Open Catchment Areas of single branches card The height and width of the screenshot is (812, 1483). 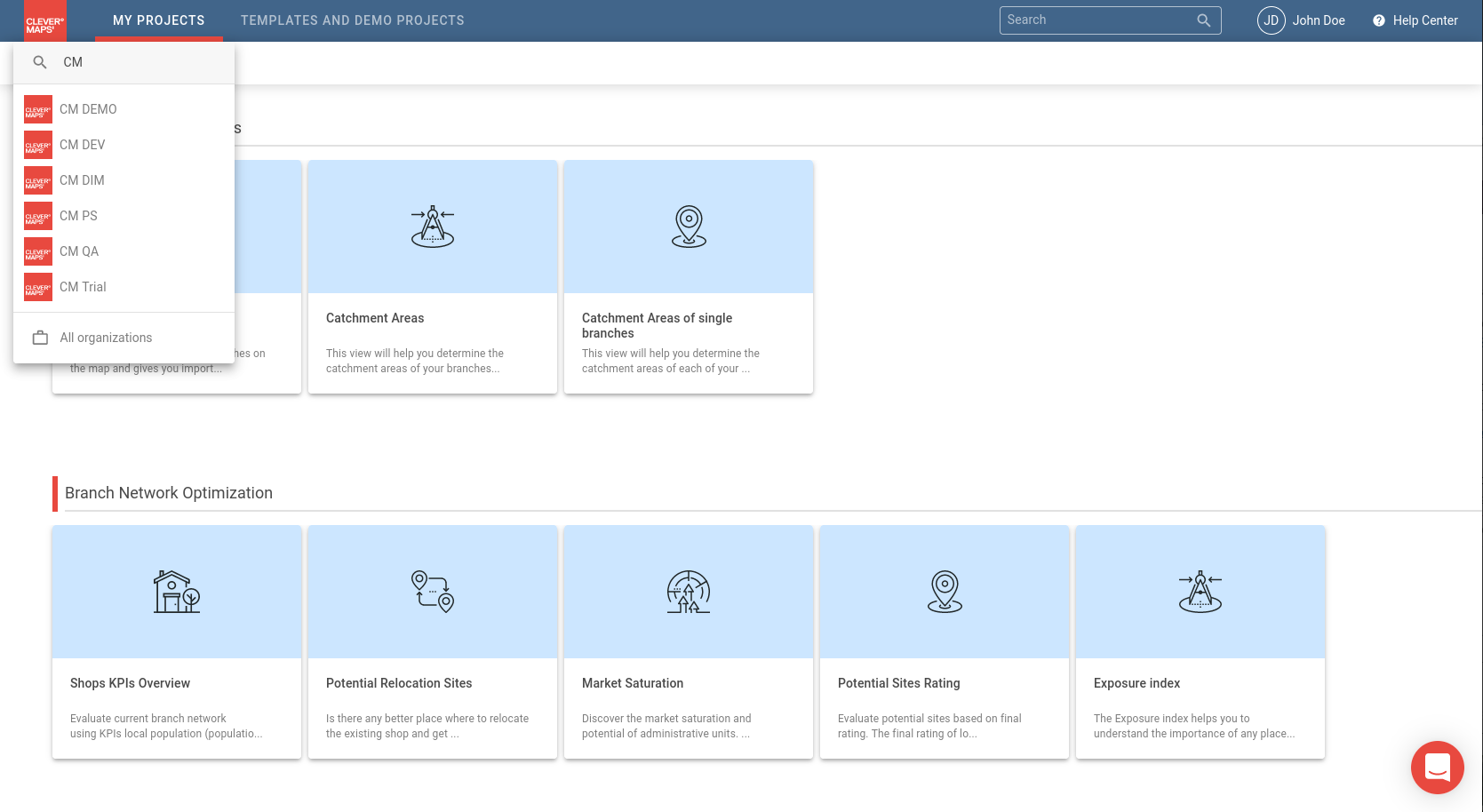[x=689, y=276]
